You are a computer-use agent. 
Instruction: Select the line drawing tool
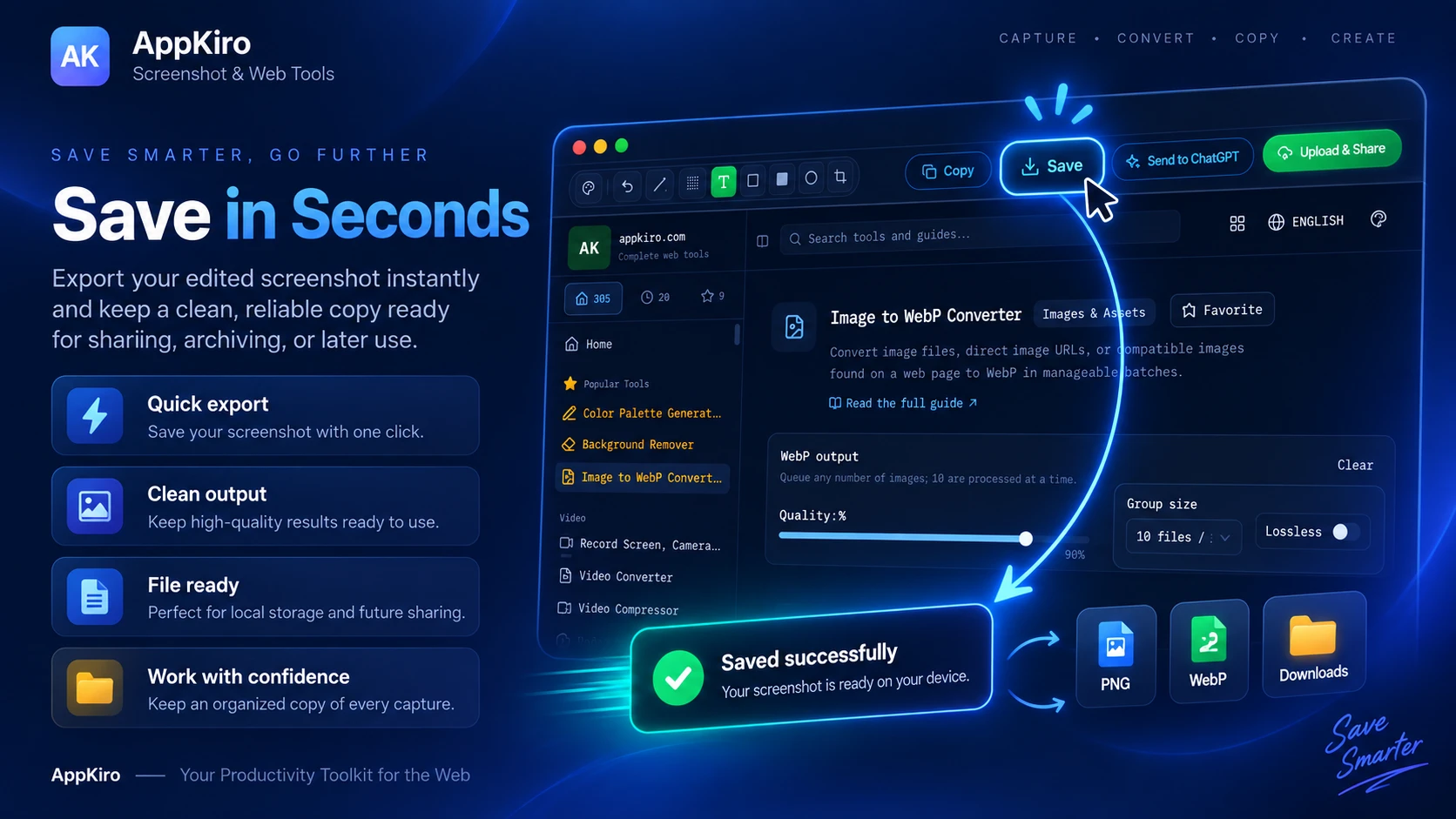click(660, 184)
